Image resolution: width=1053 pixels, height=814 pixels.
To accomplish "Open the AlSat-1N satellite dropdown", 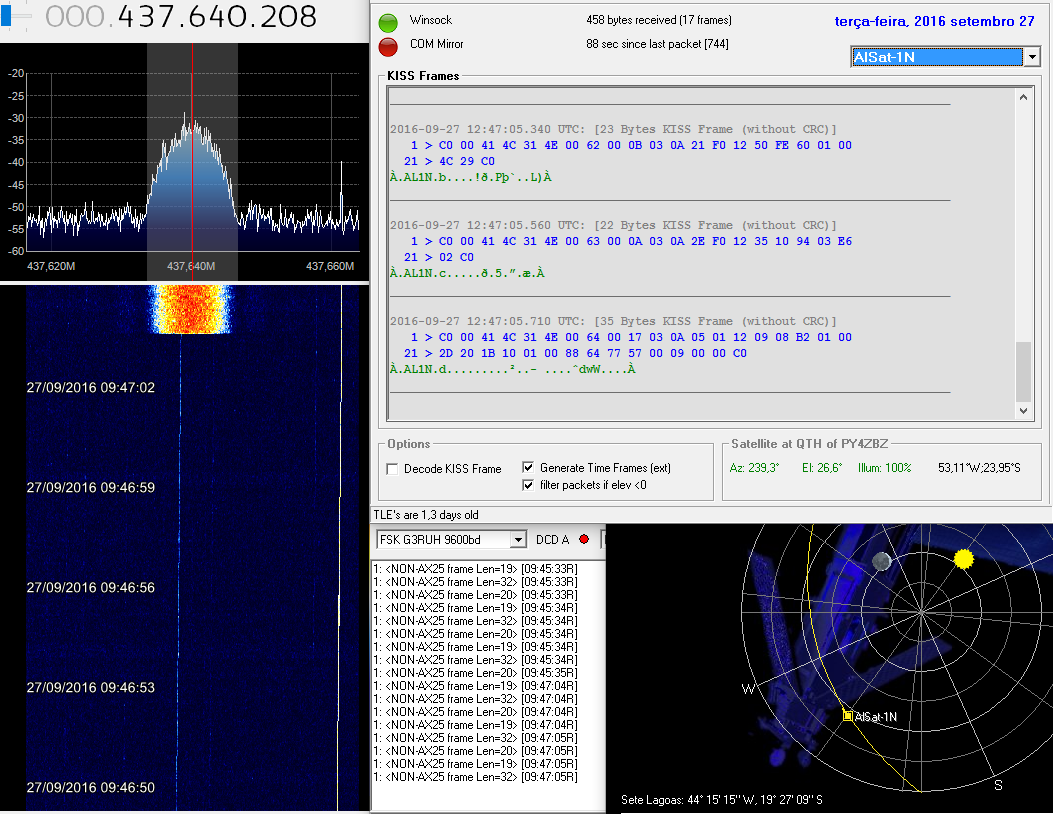I will [1032, 57].
